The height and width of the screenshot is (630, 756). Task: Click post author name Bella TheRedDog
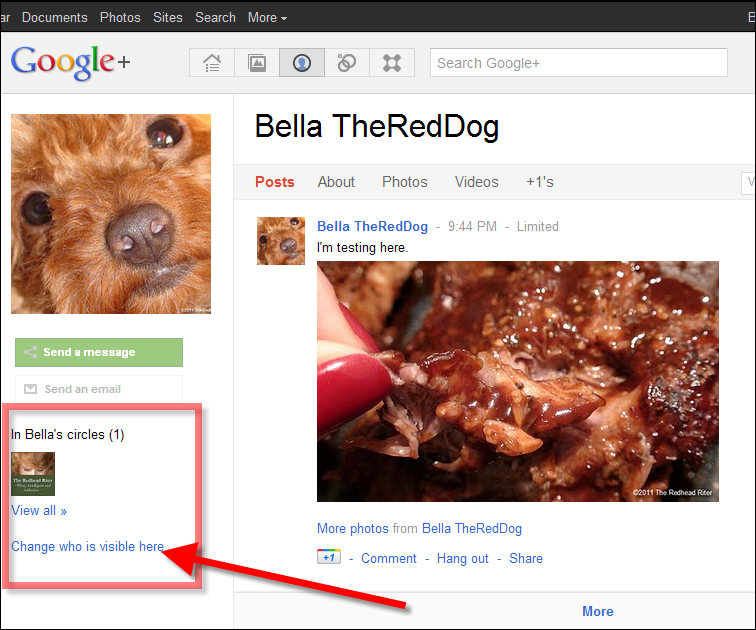coord(372,227)
